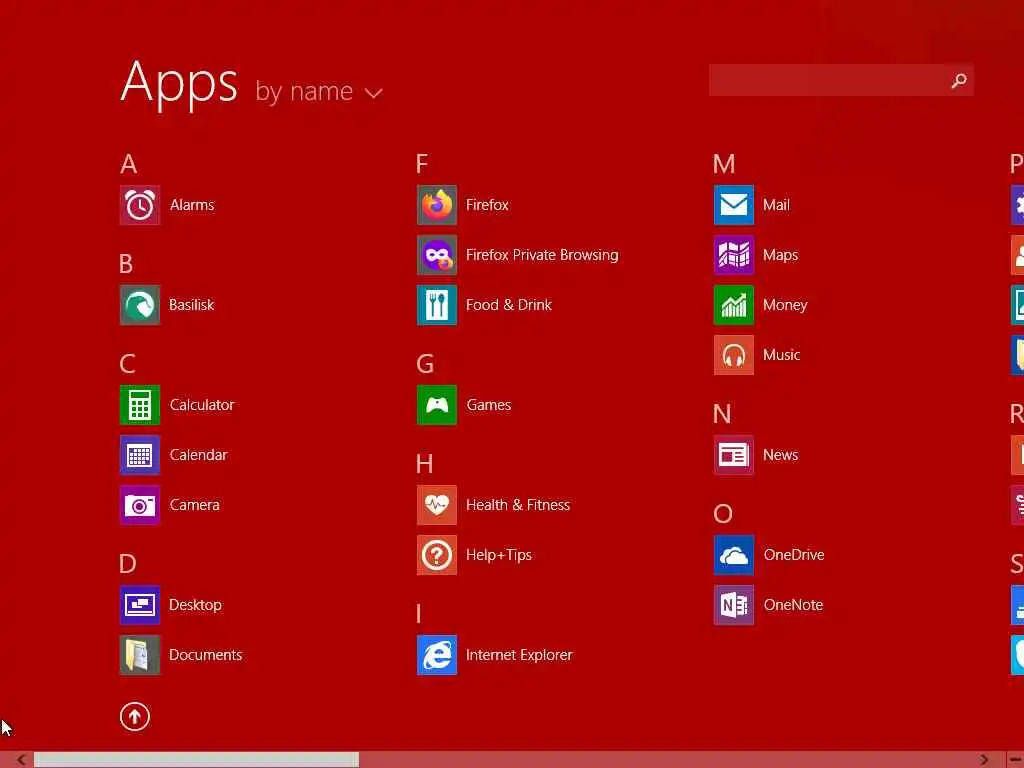This screenshot has width=1024, height=768.
Task: Click the 'Music' label text
Action: [x=782, y=355]
